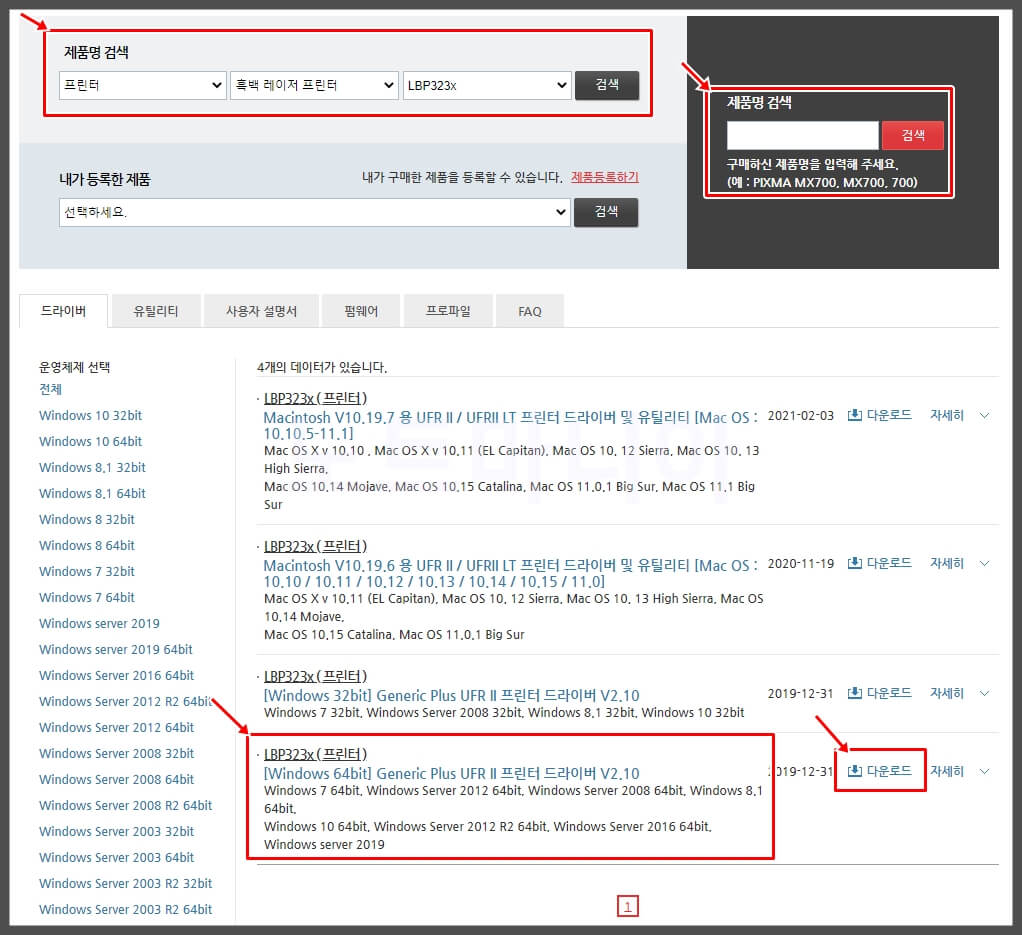This screenshot has height=935, width=1022.
Task: Switch to the 펌웨어 tab
Action: (x=360, y=311)
